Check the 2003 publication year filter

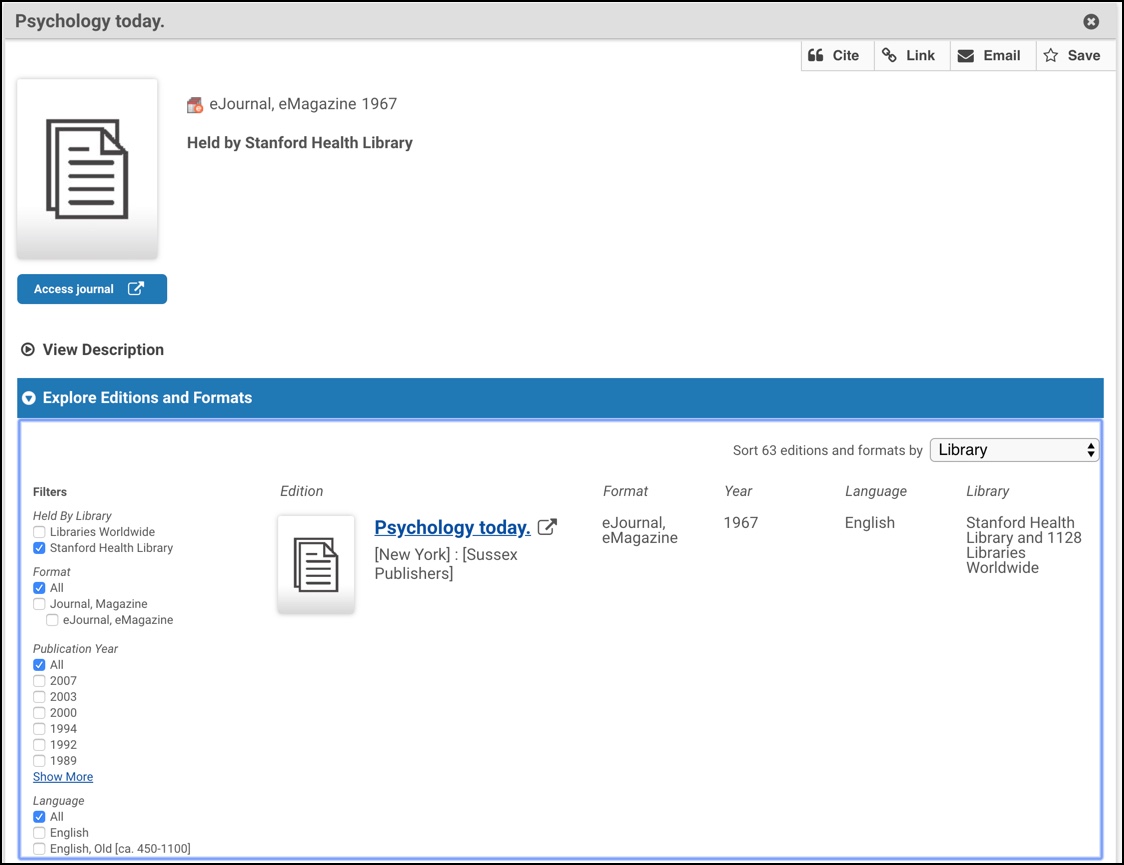(39, 697)
